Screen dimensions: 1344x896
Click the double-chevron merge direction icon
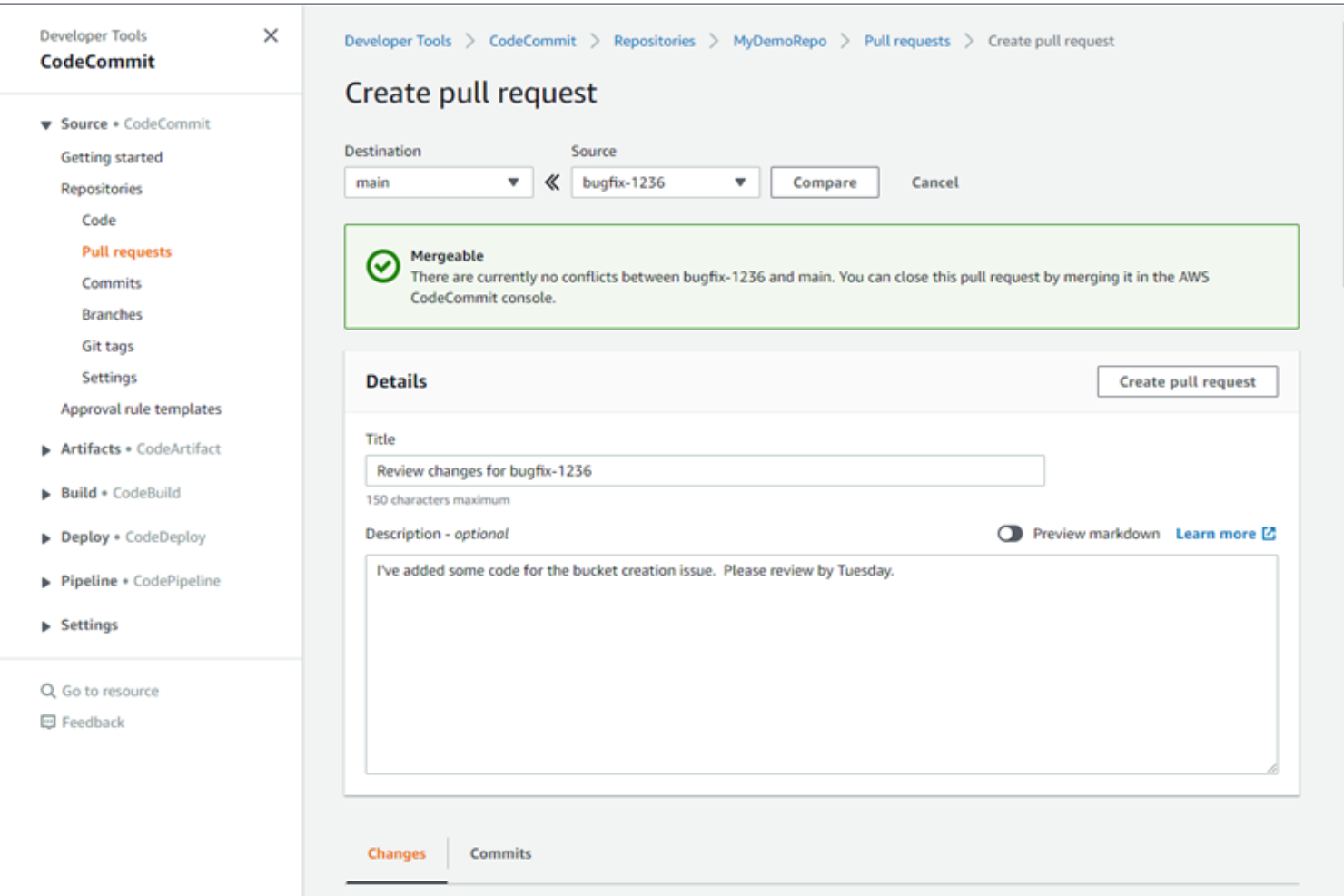(551, 182)
